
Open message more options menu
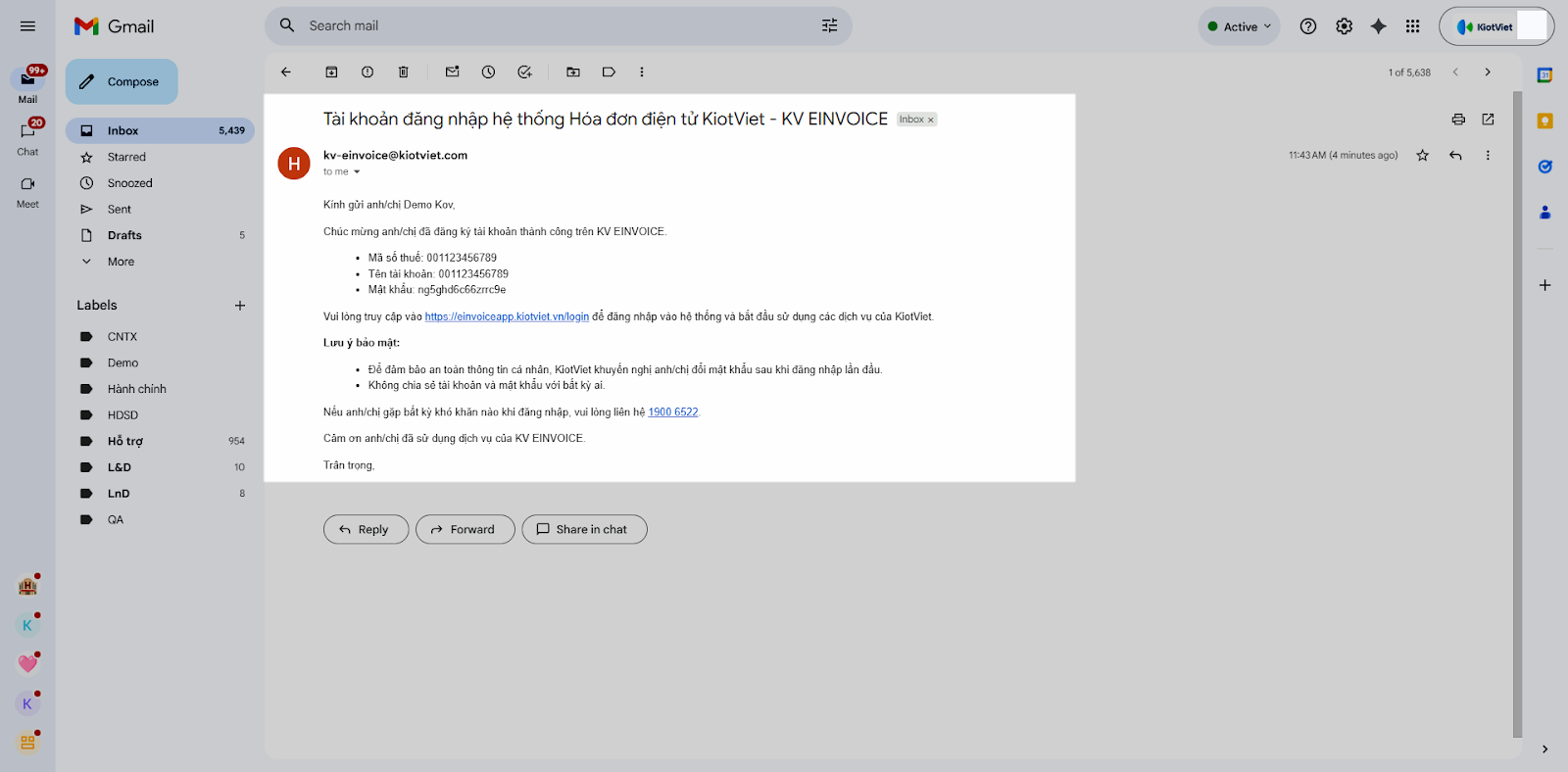tap(1488, 155)
